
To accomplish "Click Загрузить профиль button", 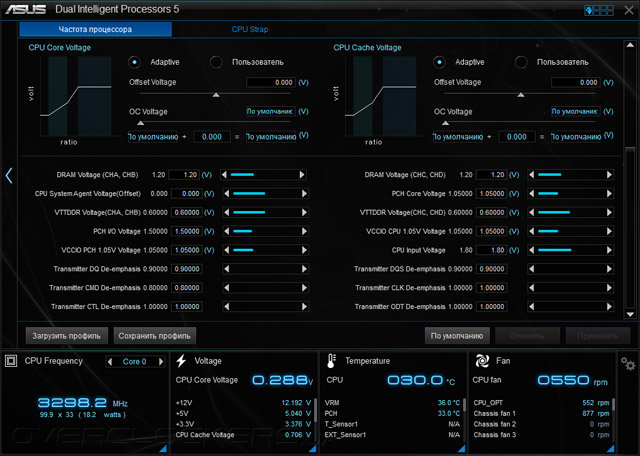I will [67, 336].
